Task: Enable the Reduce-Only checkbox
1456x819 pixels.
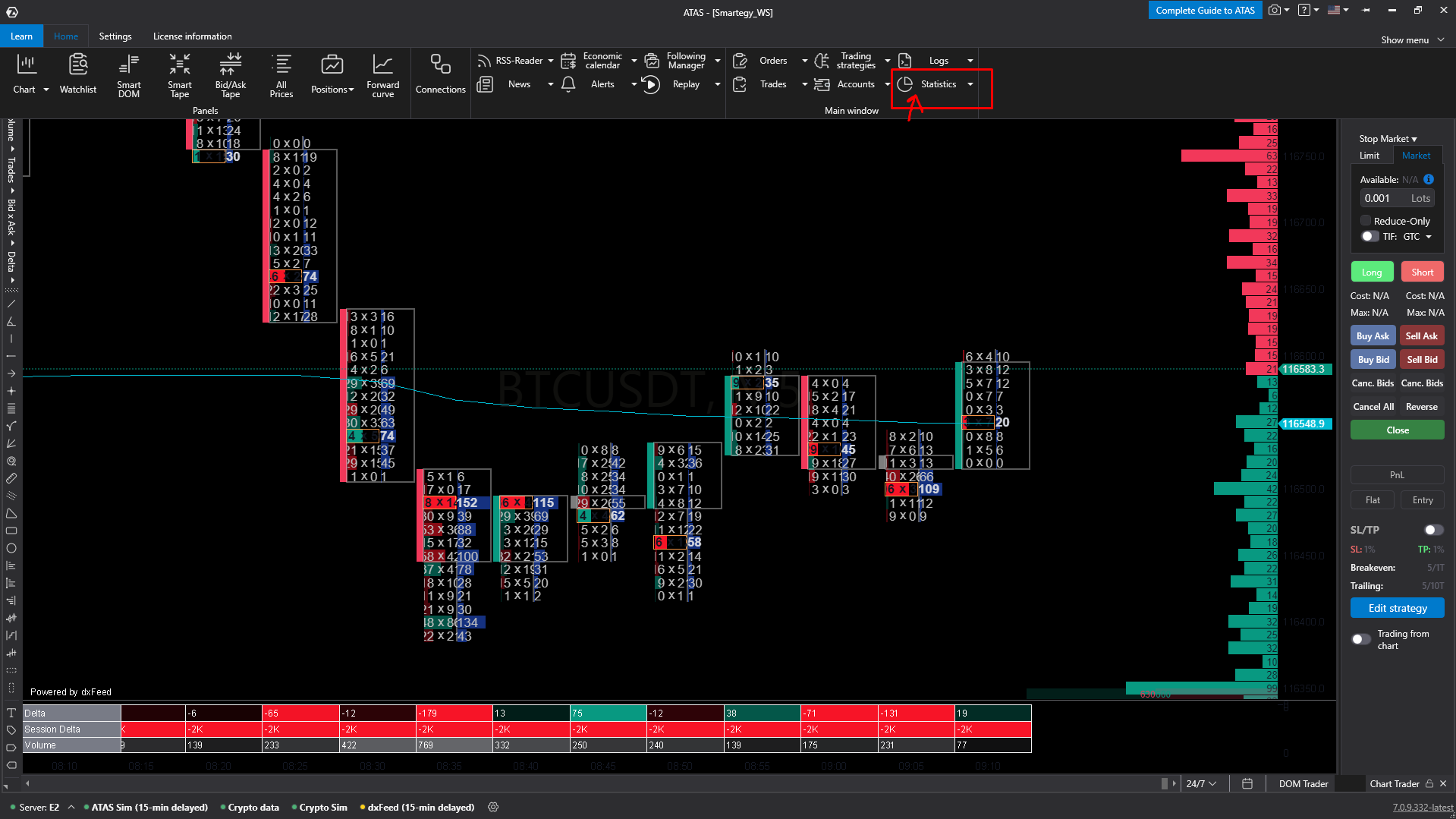Action: (x=1366, y=221)
